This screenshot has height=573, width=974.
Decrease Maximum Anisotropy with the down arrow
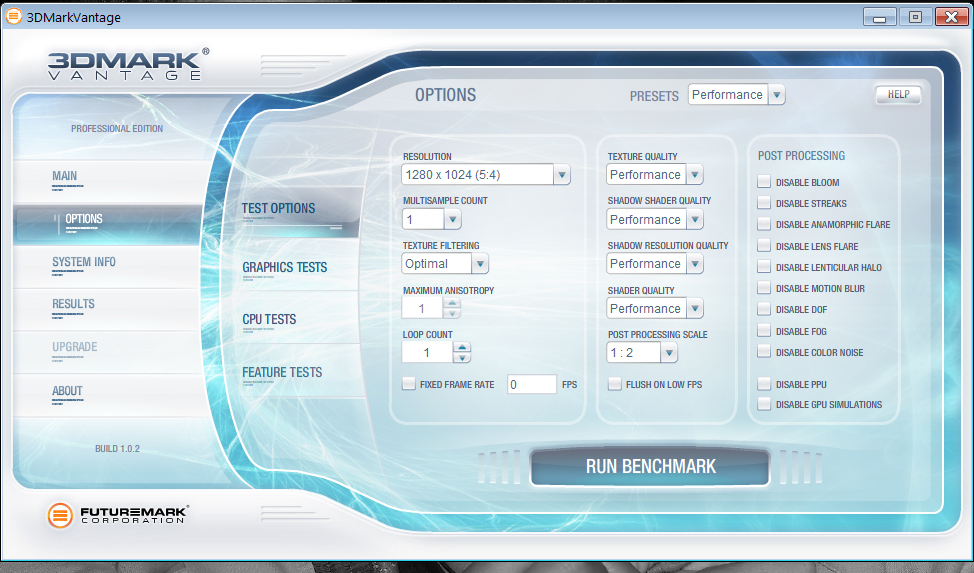tap(452, 313)
